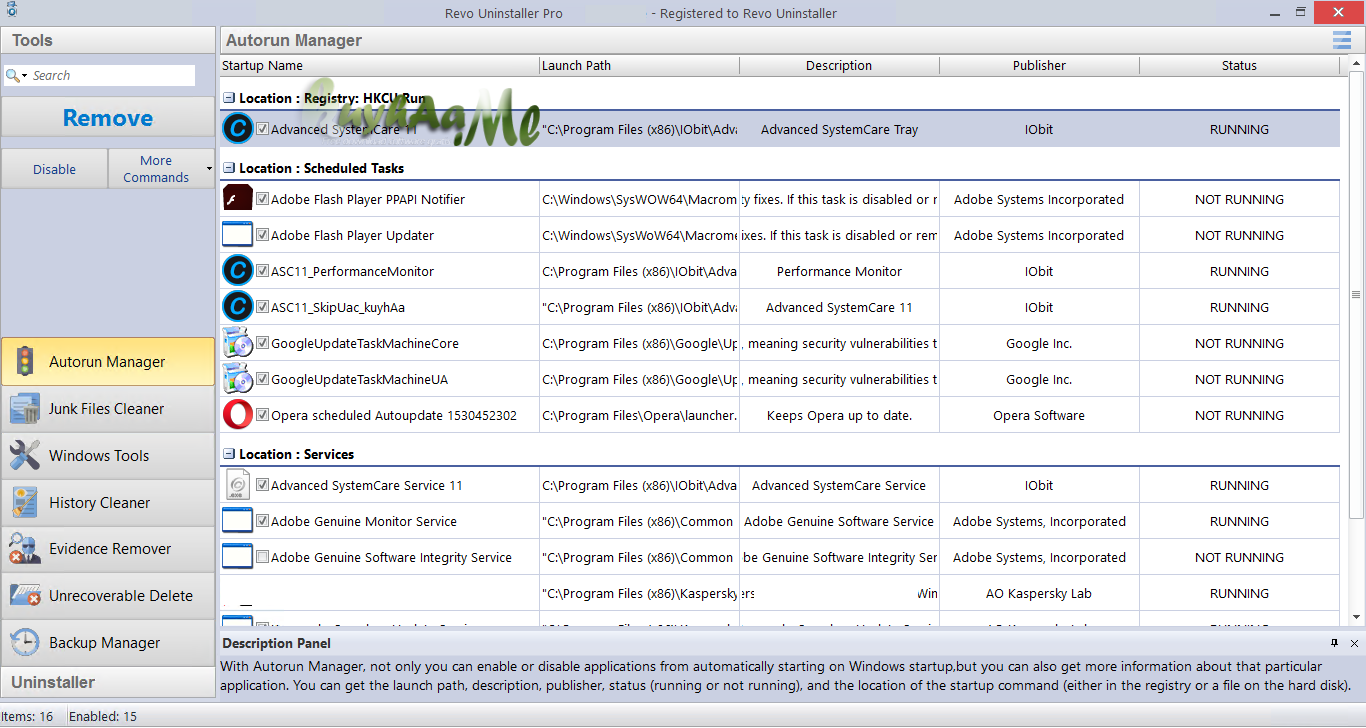Select Windows Tools
The image size is (1366, 728).
(108, 456)
